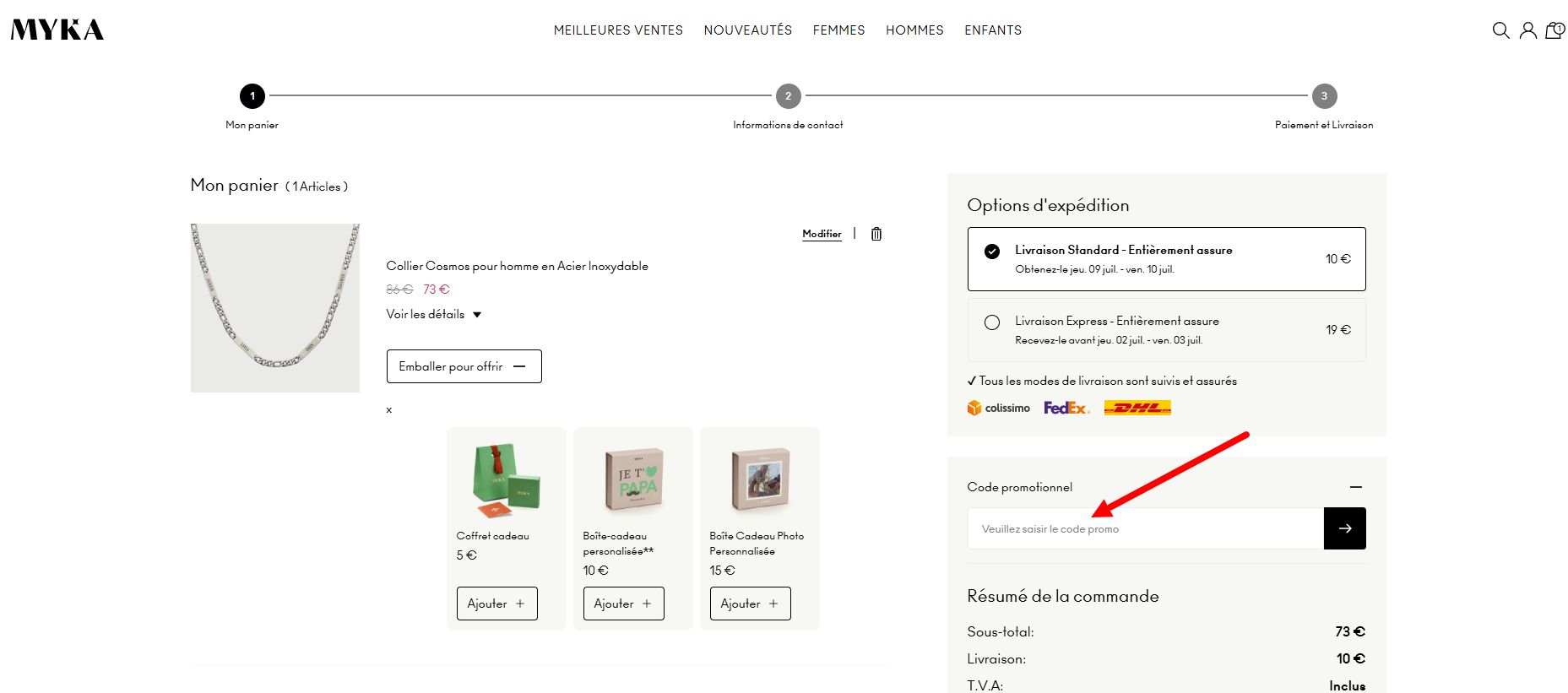Open the Femmes menu
The width and height of the screenshot is (1568, 693).
click(838, 30)
